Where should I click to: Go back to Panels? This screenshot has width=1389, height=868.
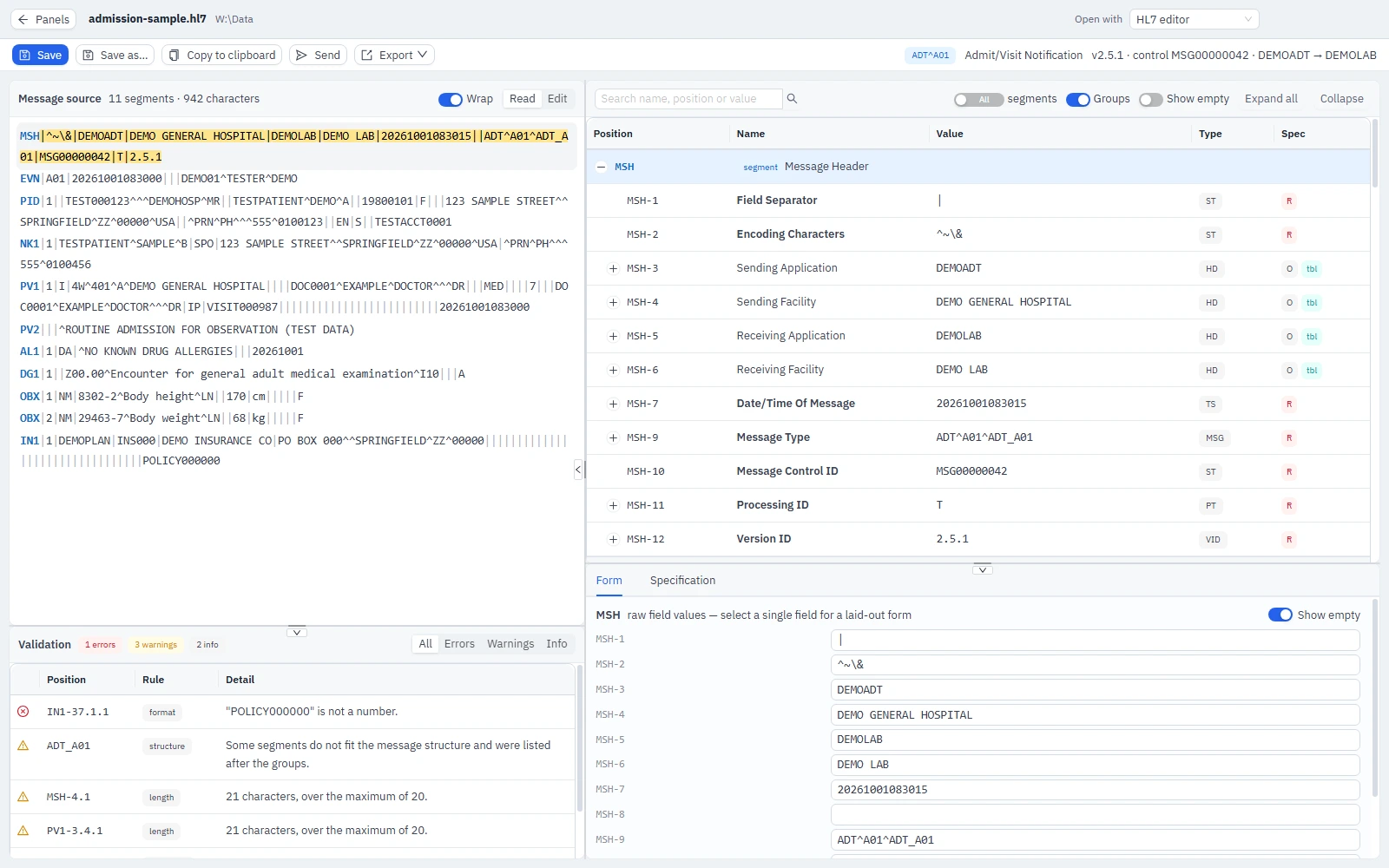(x=43, y=19)
